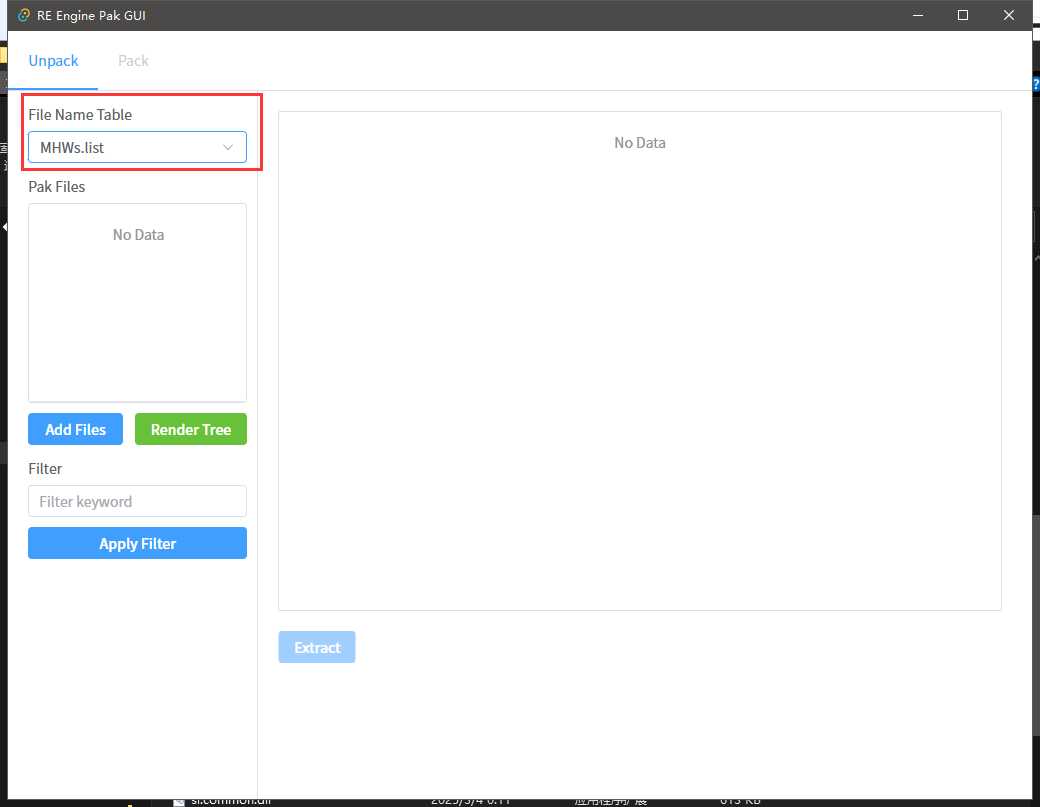This screenshot has width=1040, height=807.
Task: Click 'No Data' in the main tree panel
Action: point(639,143)
